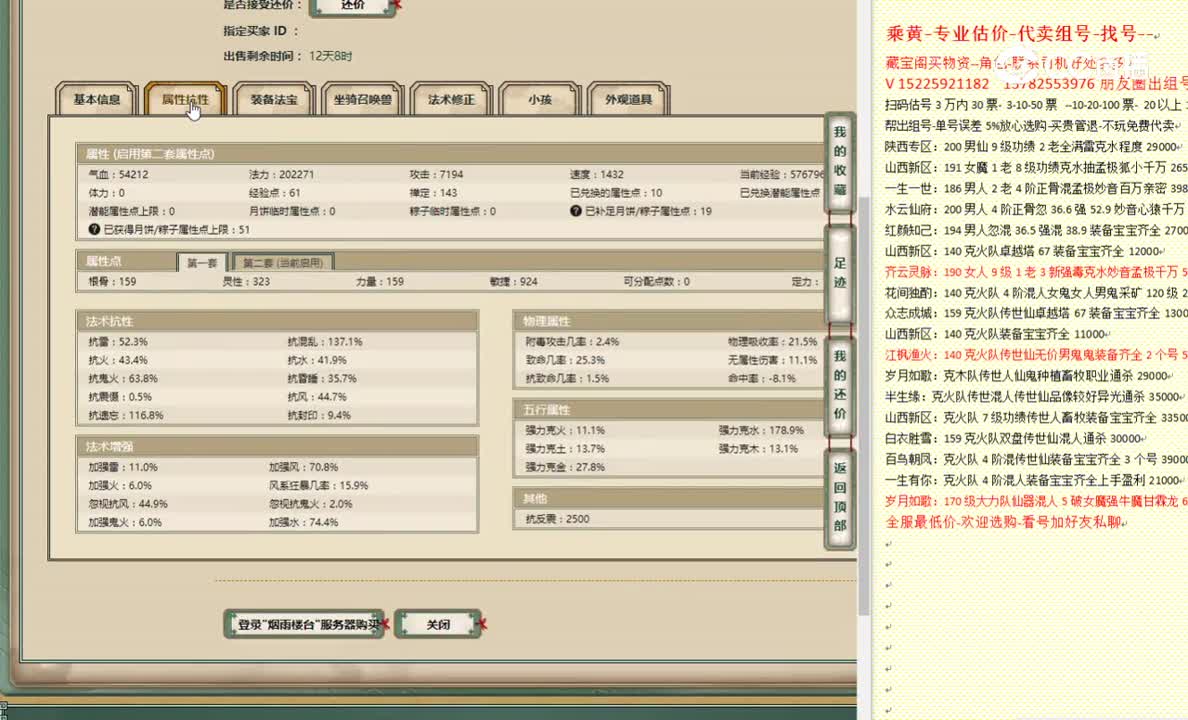This screenshot has height=720, width=1188.
Task: Open 足迹 in the side panel
Action: coord(839,273)
